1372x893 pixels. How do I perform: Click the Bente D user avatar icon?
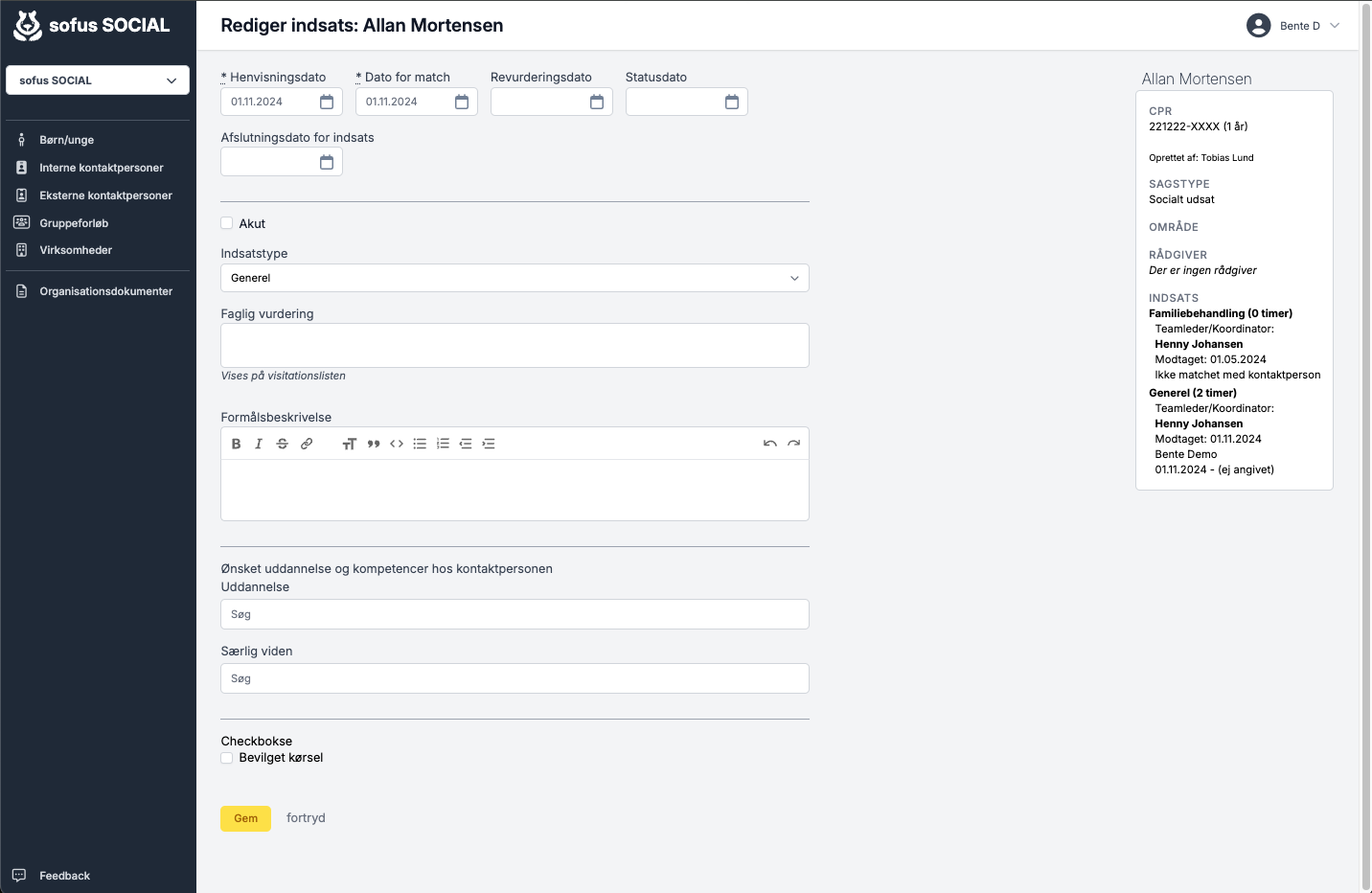tap(1259, 26)
